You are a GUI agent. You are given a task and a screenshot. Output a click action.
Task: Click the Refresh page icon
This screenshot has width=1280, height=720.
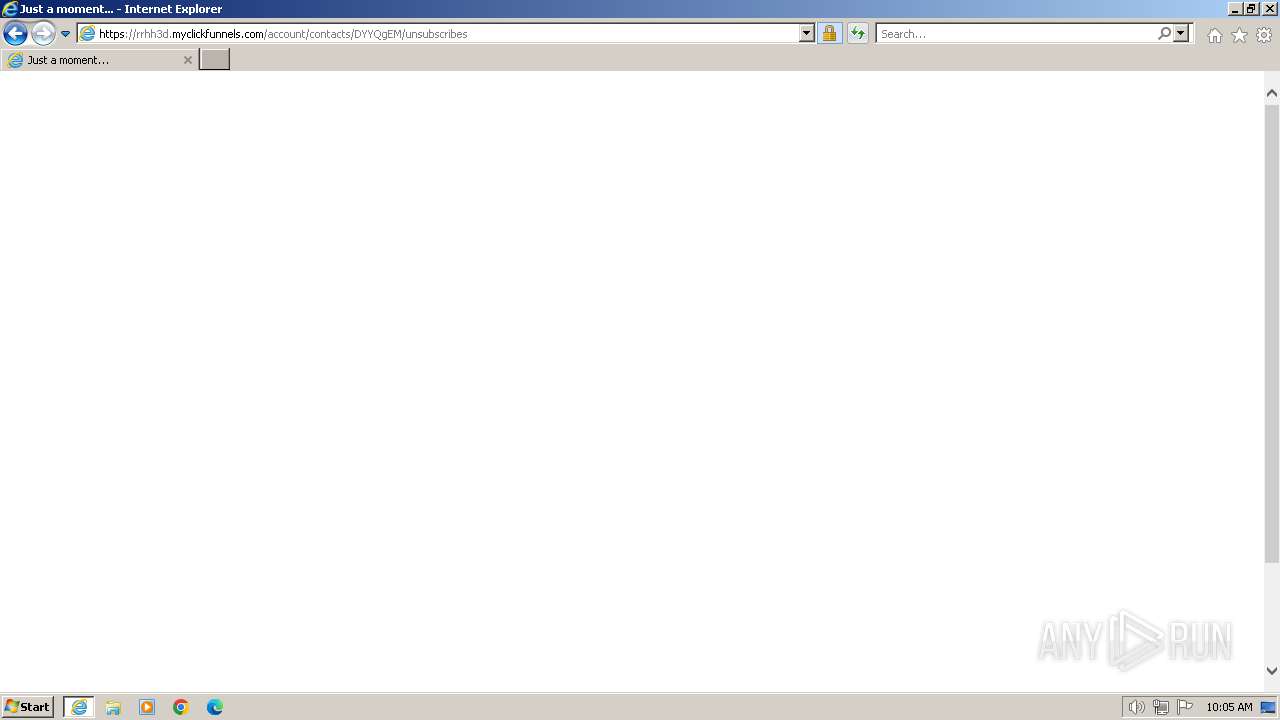(x=857, y=33)
